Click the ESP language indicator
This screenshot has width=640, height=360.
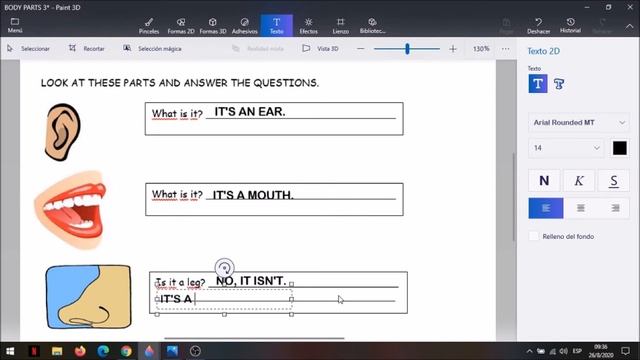(x=577, y=351)
